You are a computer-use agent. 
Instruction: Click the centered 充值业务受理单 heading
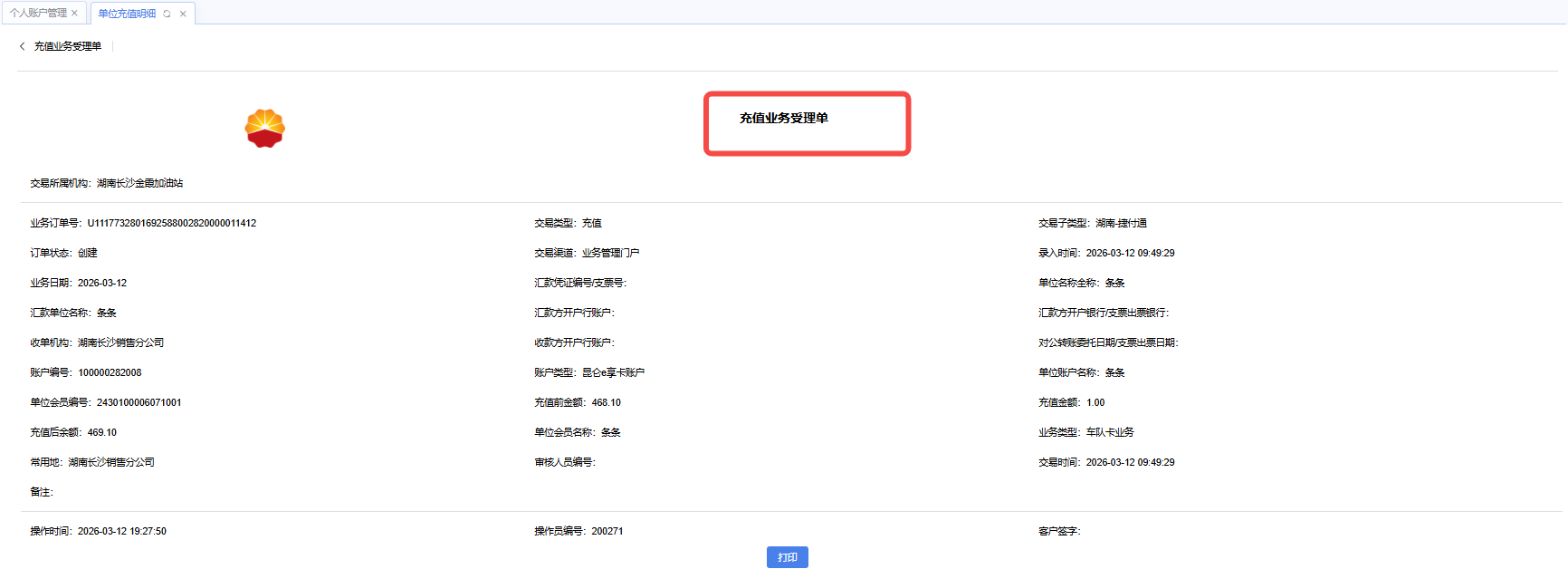click(783, 118)
